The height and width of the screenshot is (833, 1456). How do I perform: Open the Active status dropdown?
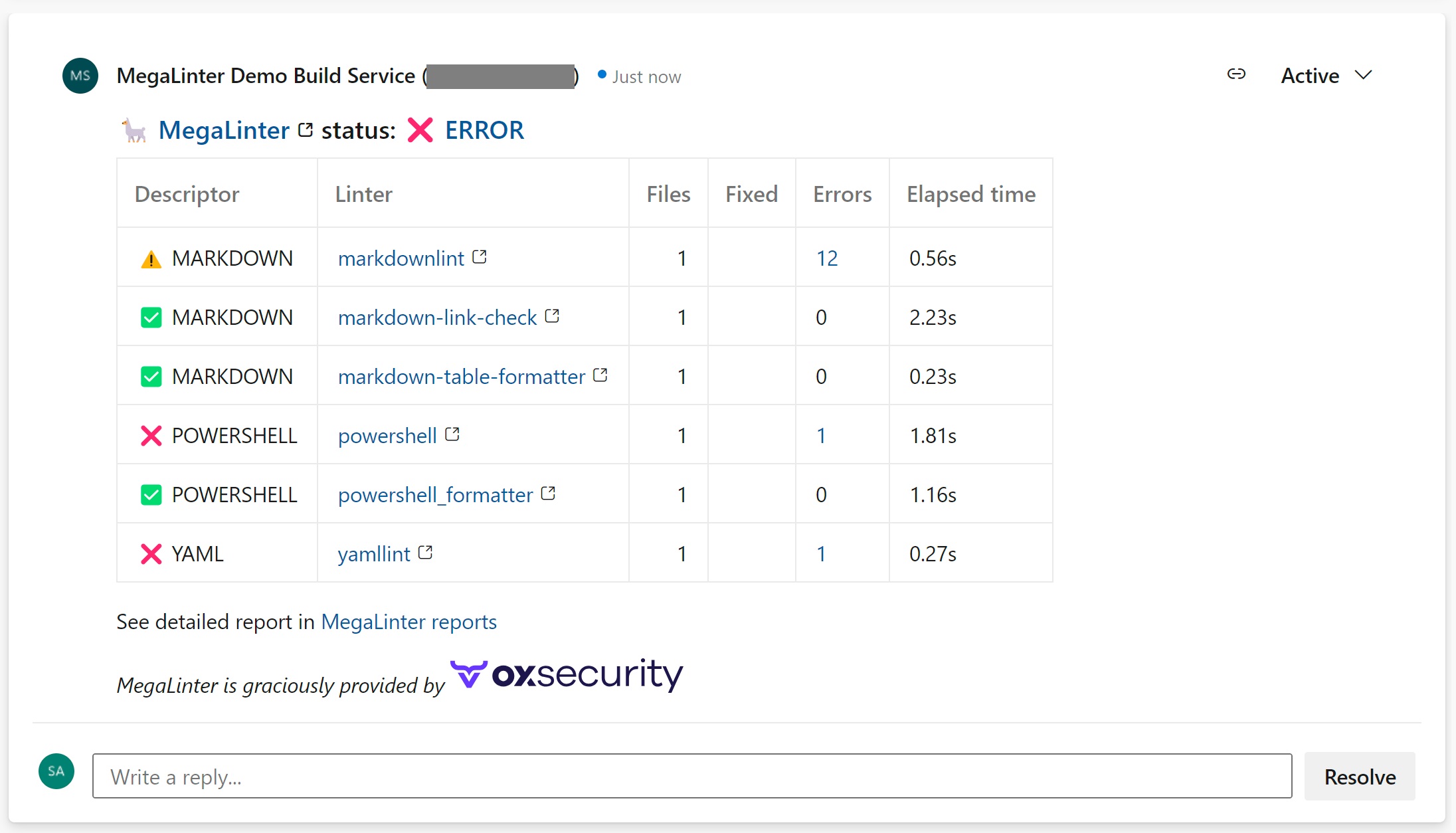[x=1326, y=76]
